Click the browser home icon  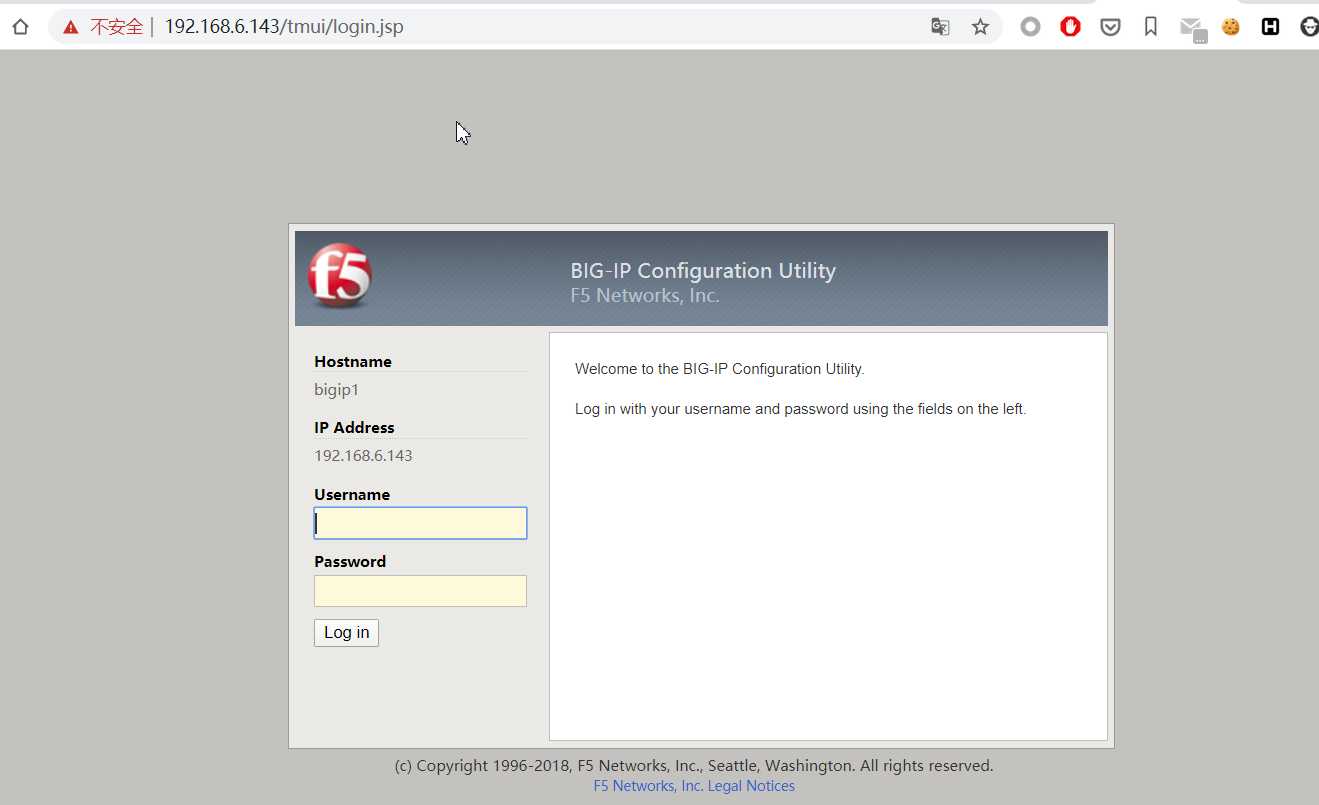[20, 27]
